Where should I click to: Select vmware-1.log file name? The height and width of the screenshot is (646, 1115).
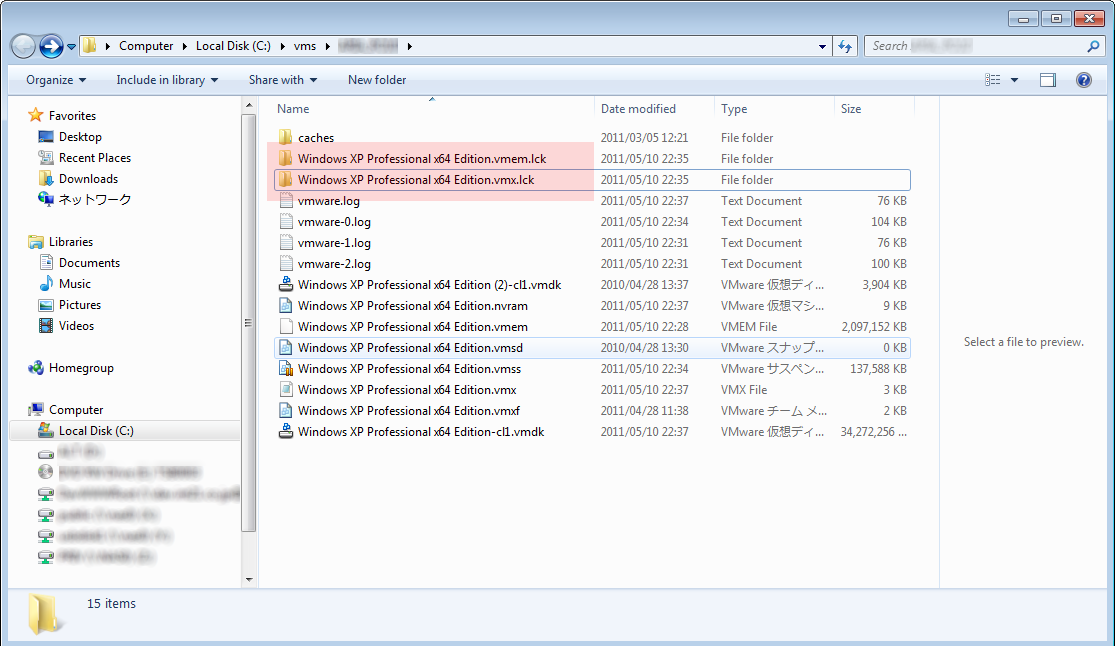[334, 243]
